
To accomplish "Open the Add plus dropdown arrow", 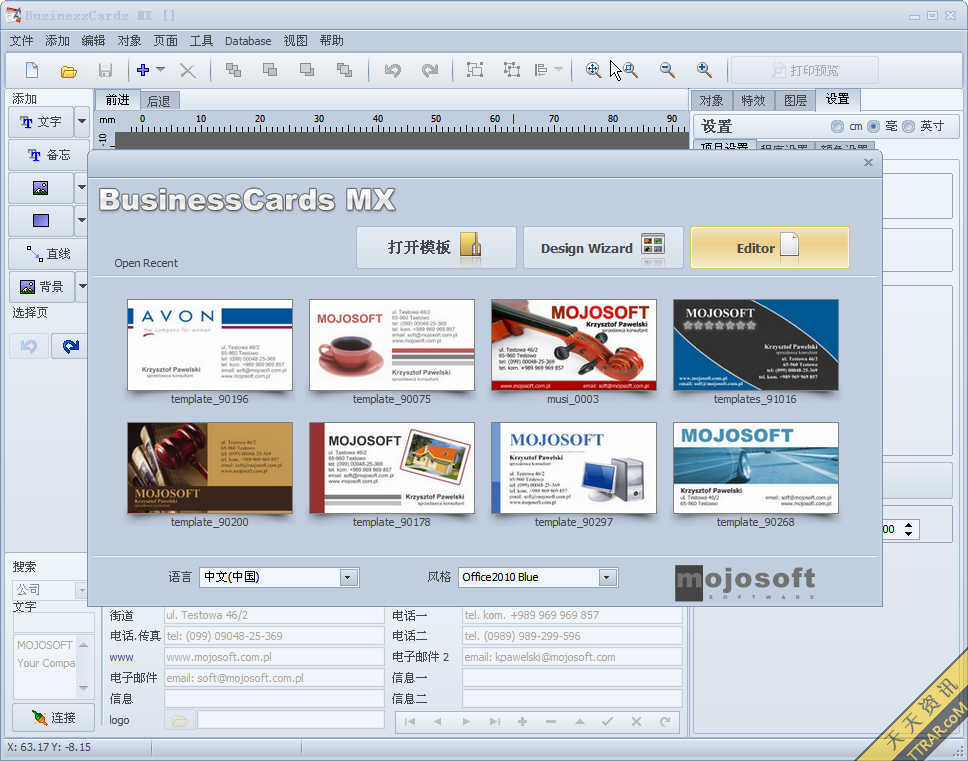I will [x=161, y=70].
